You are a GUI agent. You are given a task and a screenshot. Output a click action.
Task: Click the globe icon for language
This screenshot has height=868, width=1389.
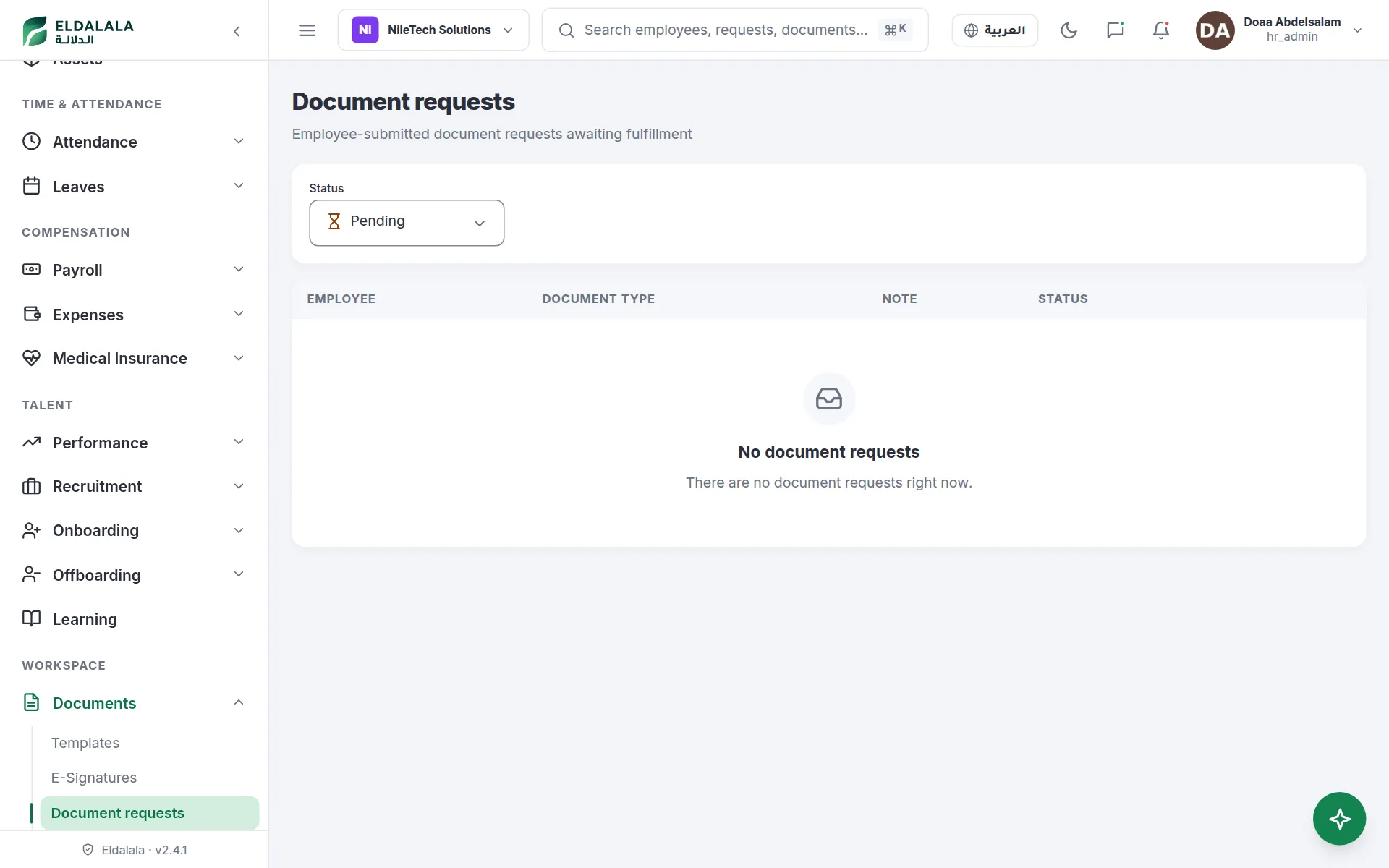[971, 30]
